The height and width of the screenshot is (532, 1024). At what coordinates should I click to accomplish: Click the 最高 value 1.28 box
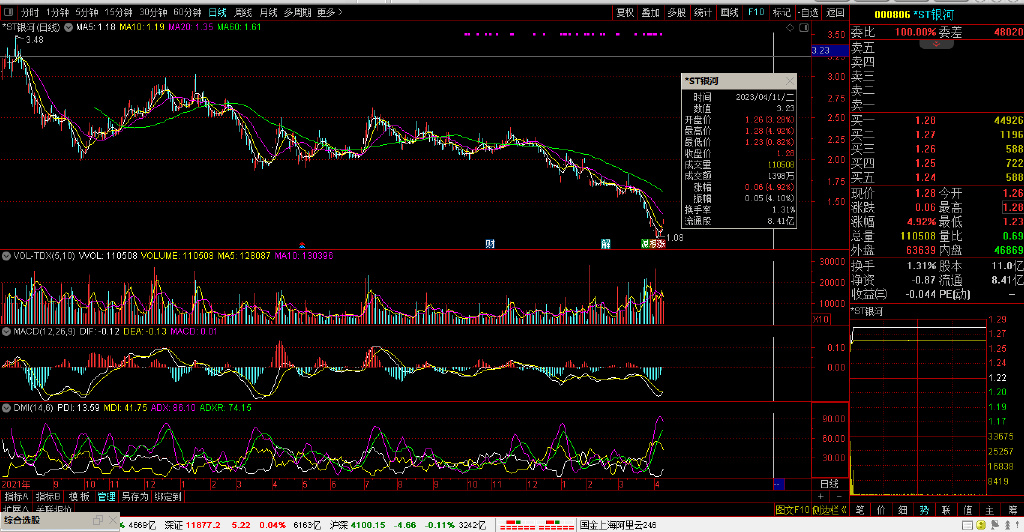pos(1013,207)
